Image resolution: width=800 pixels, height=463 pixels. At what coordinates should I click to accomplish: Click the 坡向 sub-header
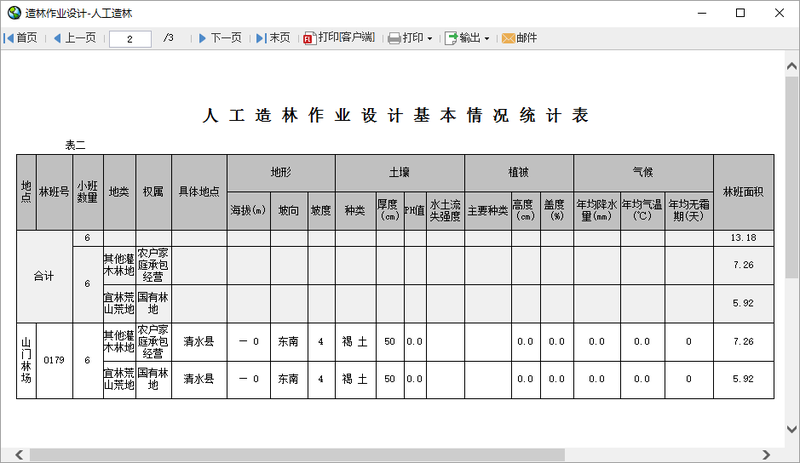coord(289,211)
